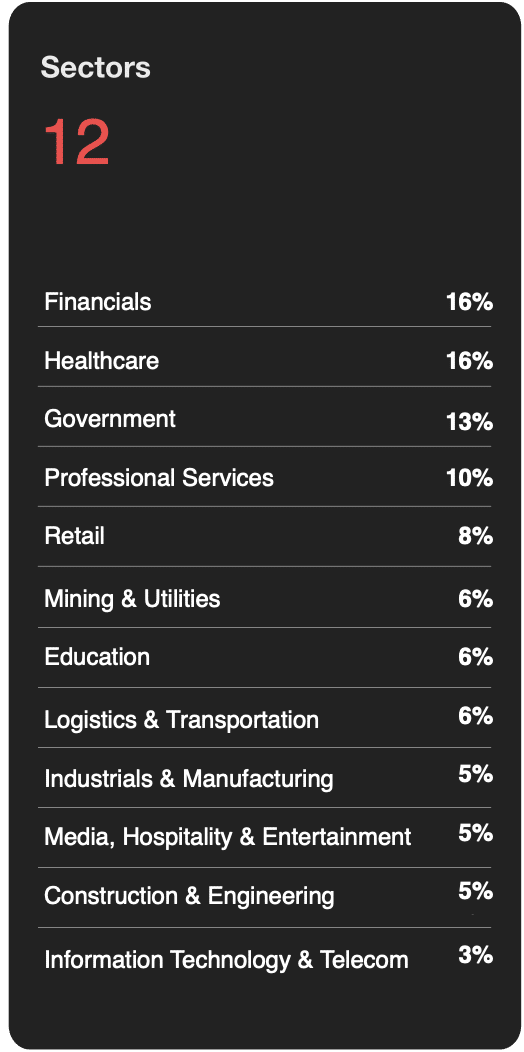Click the Sectors heading

pos(96,68)
